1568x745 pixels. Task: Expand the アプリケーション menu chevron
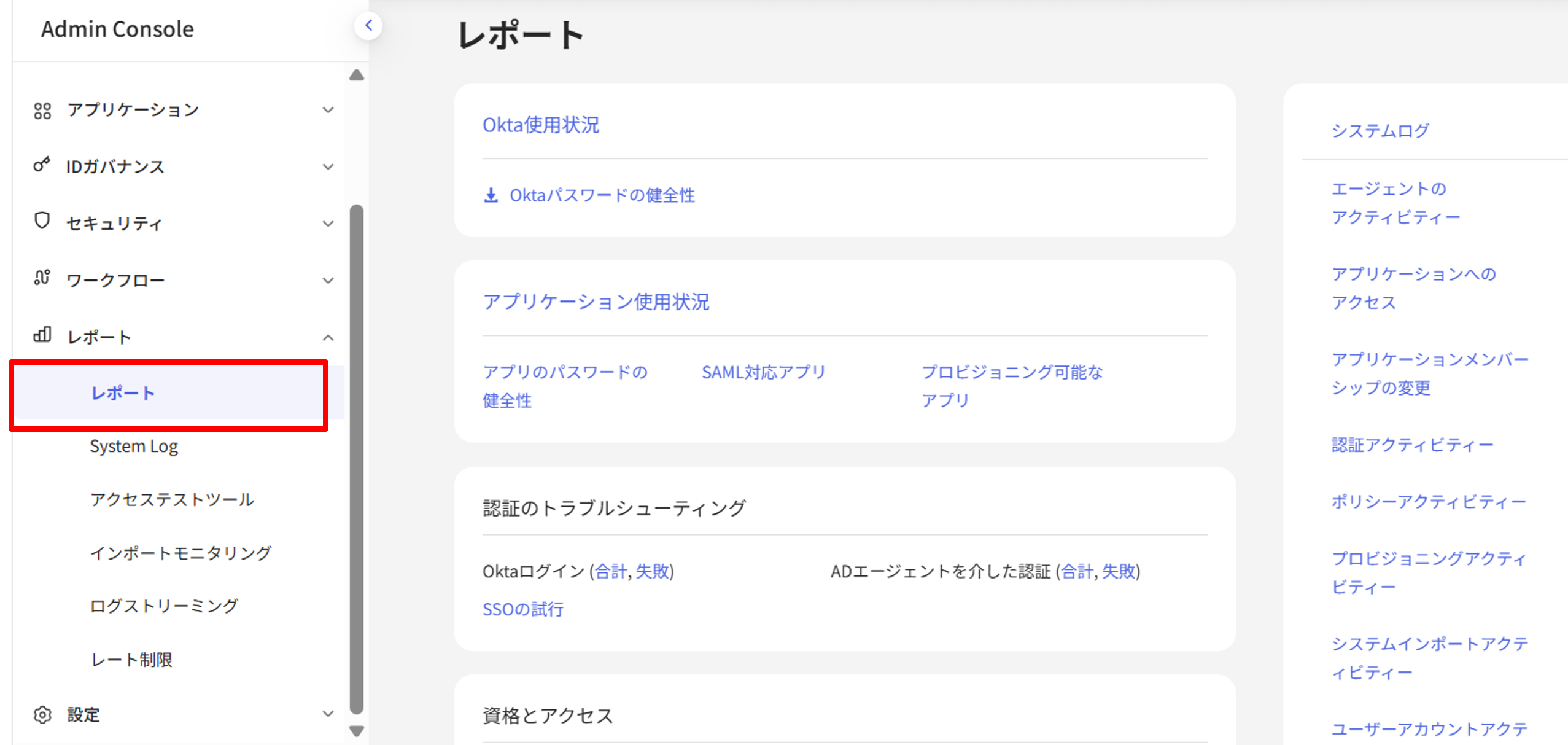[328, 110]
